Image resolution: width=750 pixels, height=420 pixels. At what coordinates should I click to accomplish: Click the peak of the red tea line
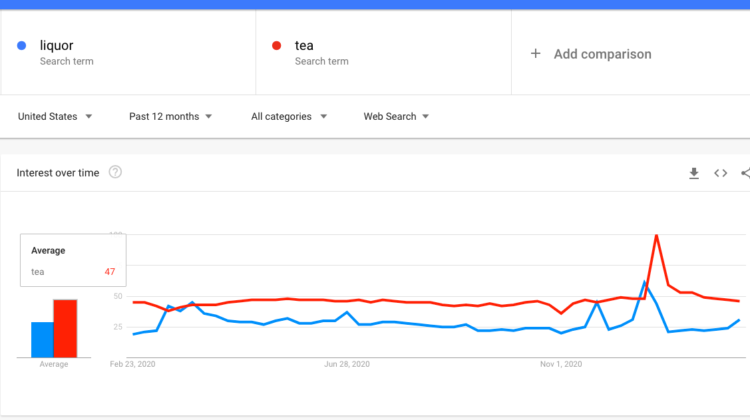[656, 236]
